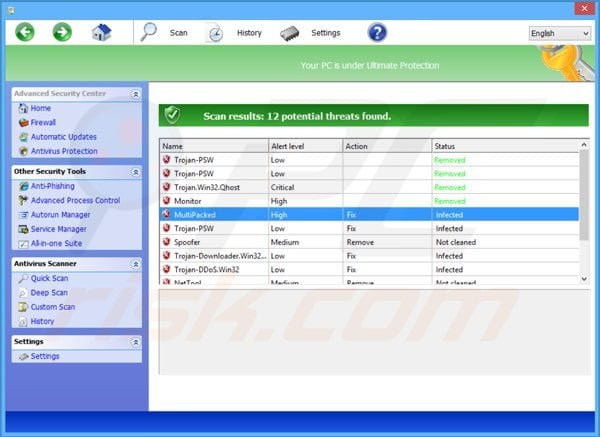
Task: Select the Trojan-Downloader.Win32 row
Action: click(369, 256)
